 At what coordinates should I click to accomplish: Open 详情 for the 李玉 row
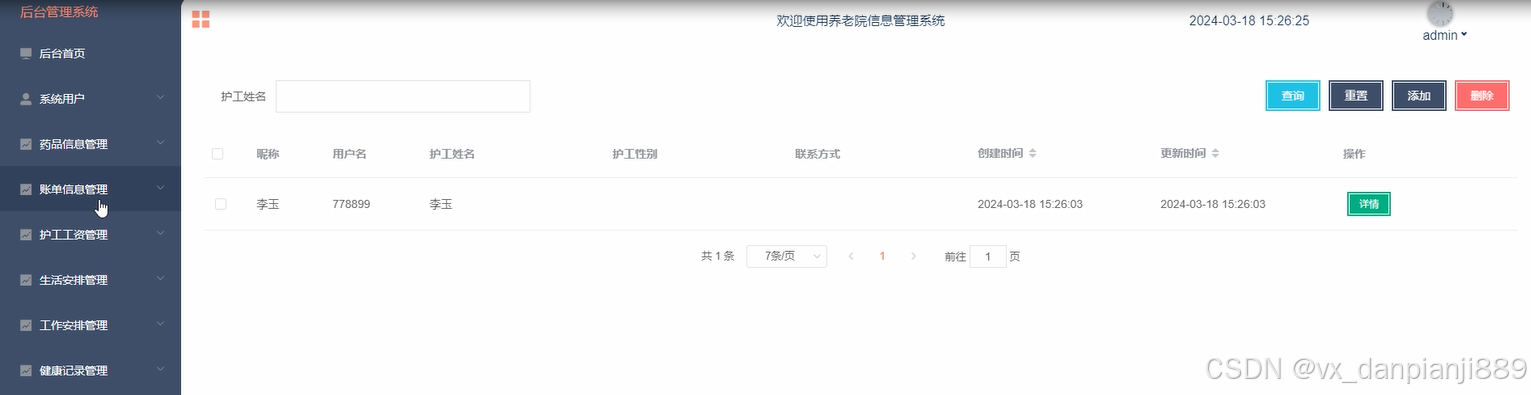click(1369, 204)
